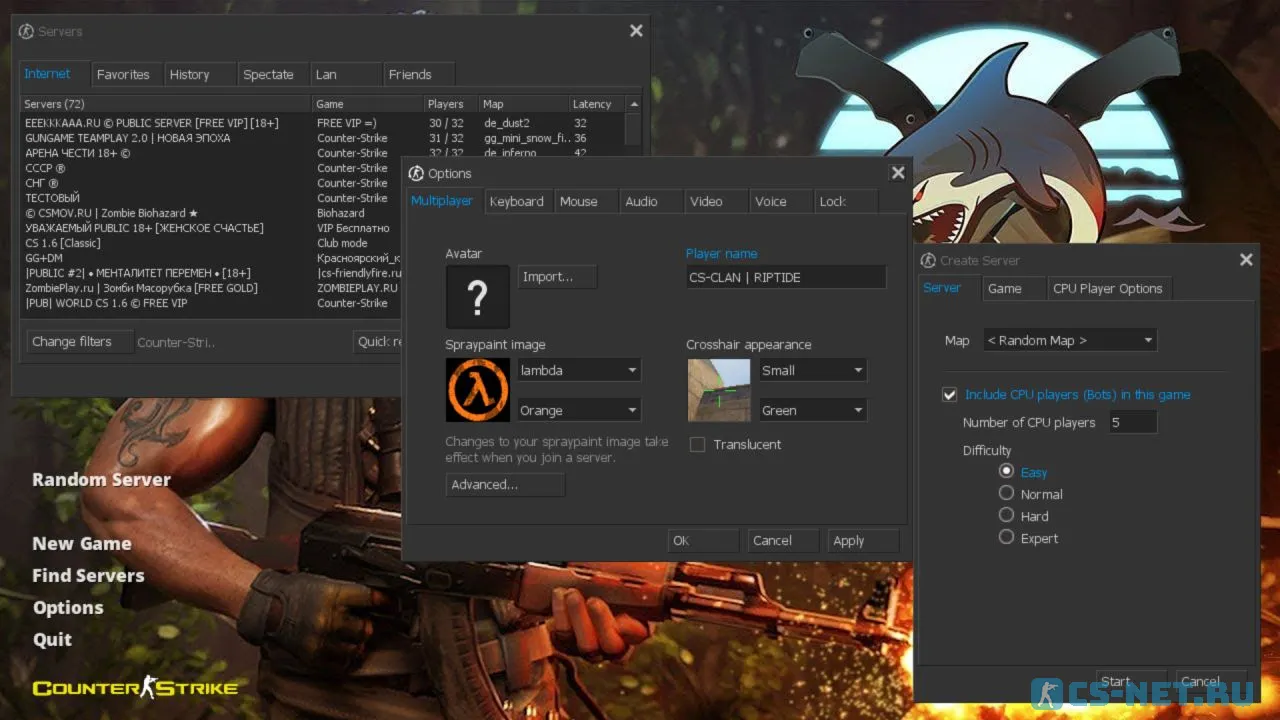Close the Servers window with X

pyautogui.click(x=636, y=31)
